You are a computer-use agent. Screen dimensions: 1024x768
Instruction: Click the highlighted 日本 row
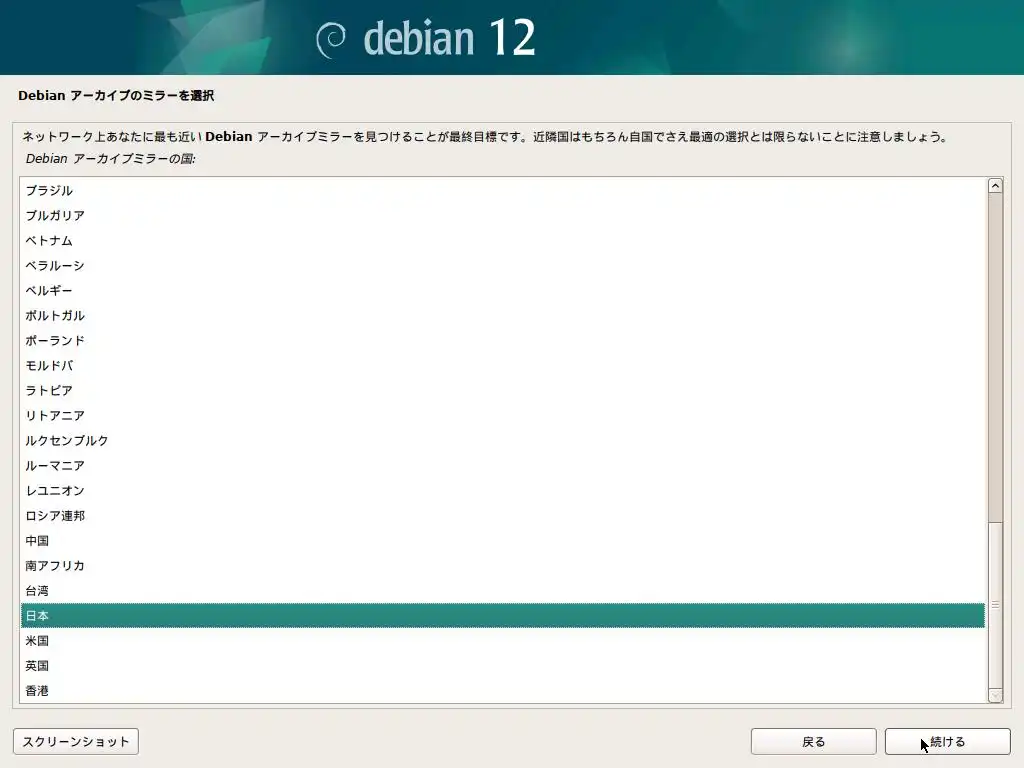pos(502,616)
